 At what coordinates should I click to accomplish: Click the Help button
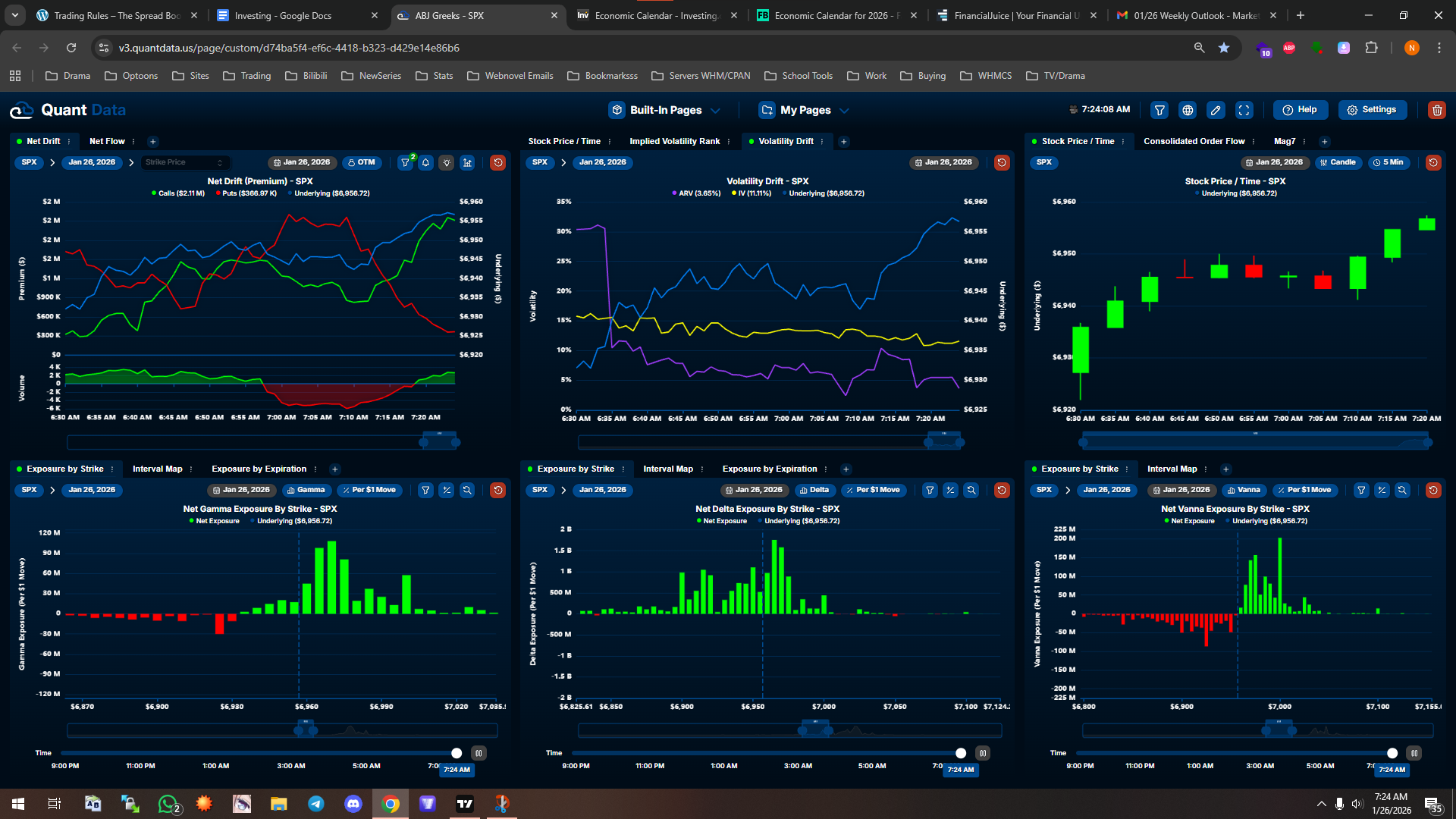[1300, 110]
